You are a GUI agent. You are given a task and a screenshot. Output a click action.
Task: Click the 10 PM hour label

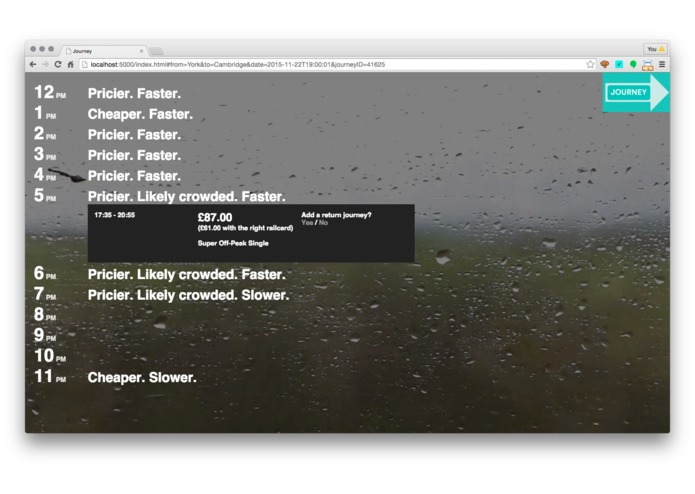(50, 356)
